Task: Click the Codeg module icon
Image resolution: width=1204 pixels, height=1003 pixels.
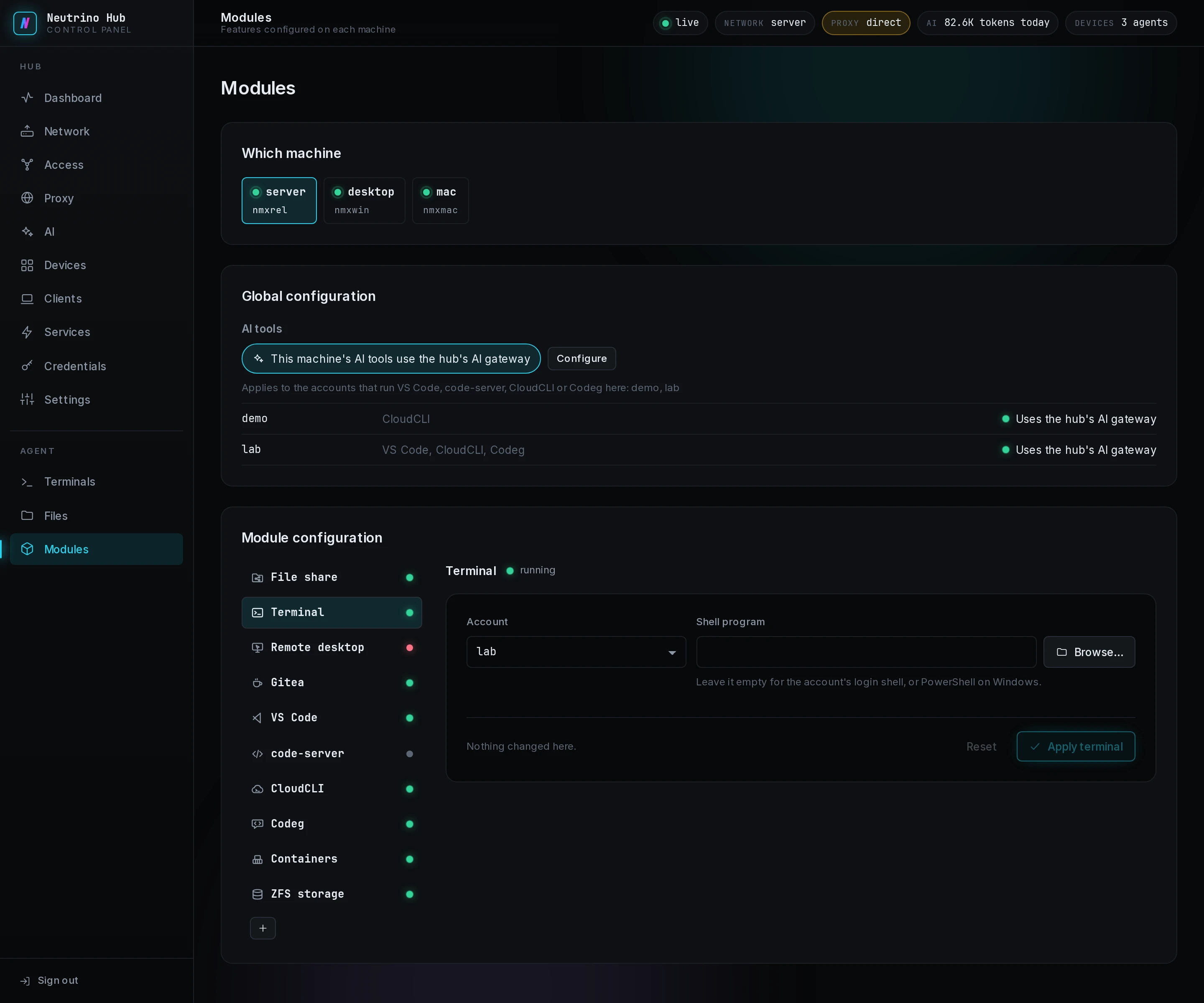Action: point(258,824)
